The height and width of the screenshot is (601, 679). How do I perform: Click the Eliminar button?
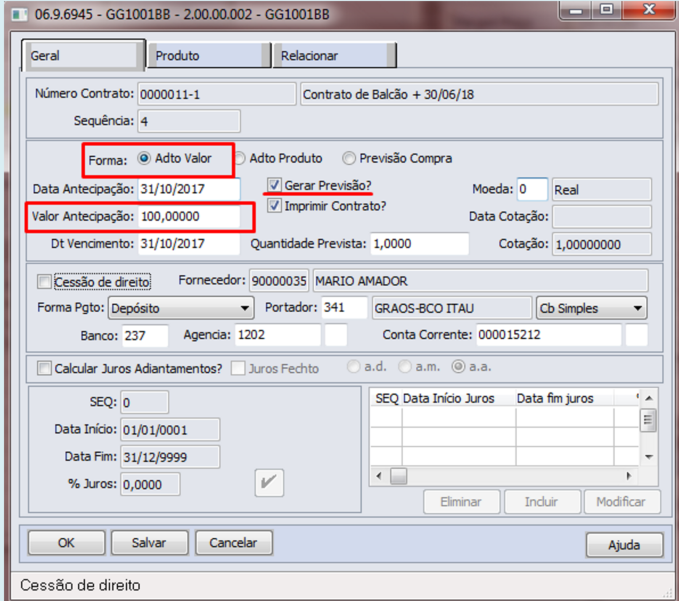click(x=462, y=502)
